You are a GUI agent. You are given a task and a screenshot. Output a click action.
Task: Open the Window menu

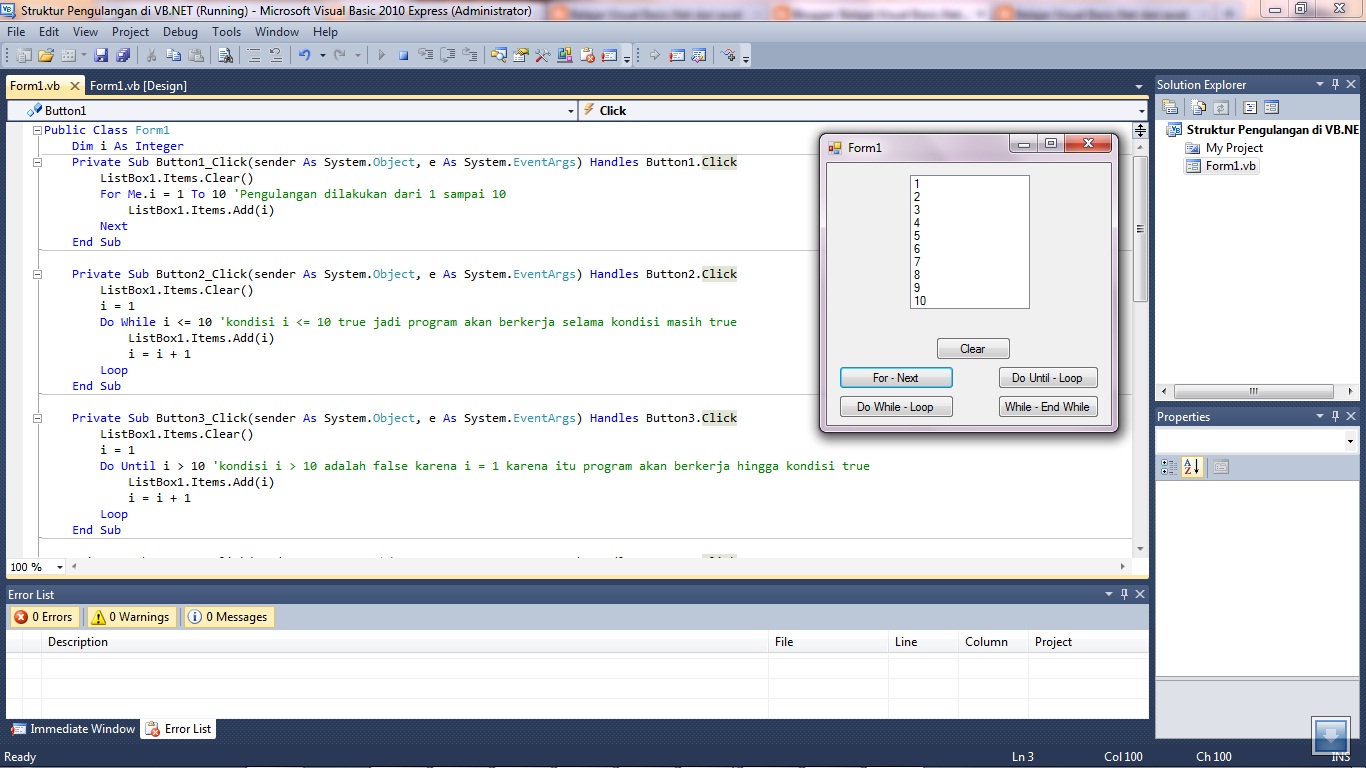point(277,32)
